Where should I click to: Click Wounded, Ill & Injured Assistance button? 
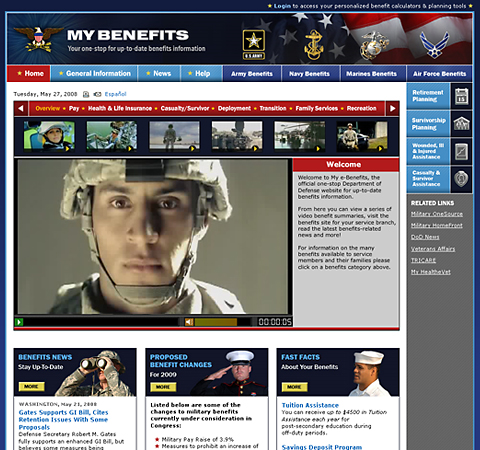[x=428, y=152]
